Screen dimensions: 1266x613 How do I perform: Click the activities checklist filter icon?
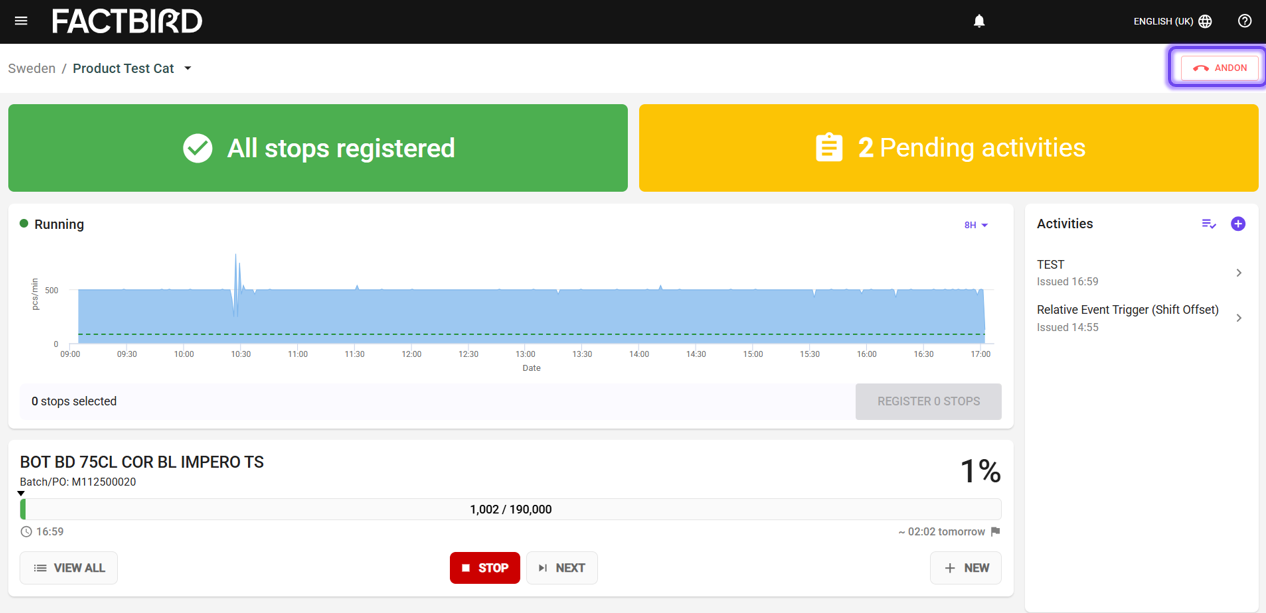pyautogui.click(x=1208, y=224)
